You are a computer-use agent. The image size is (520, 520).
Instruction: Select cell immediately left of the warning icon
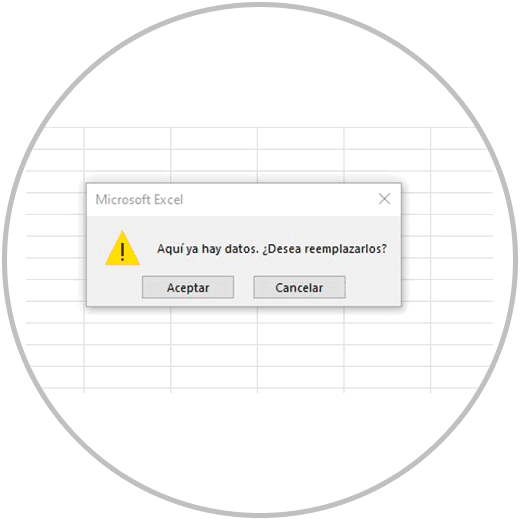point(55,247)
